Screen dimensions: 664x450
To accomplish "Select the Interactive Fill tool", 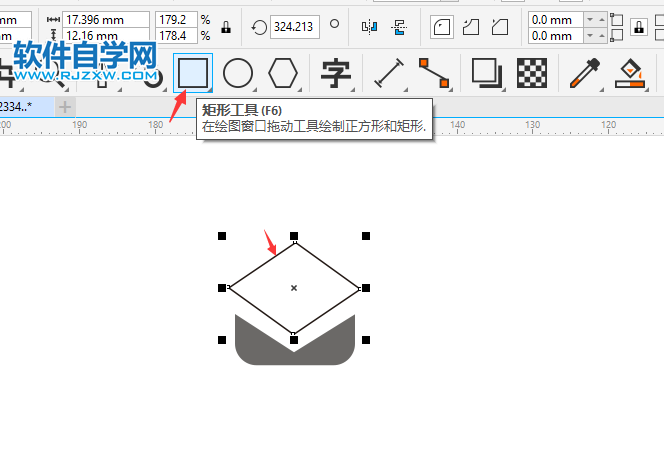I will [630, 73].
